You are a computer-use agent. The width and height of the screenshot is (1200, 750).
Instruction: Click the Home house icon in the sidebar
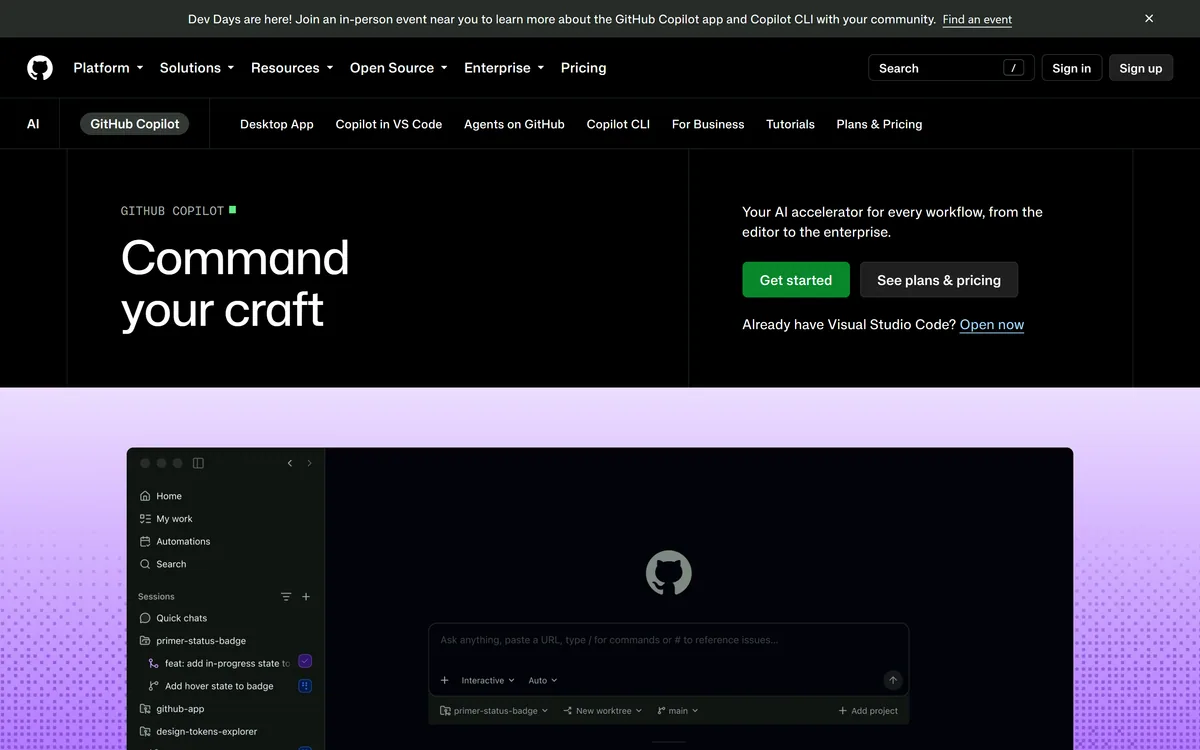145,496
